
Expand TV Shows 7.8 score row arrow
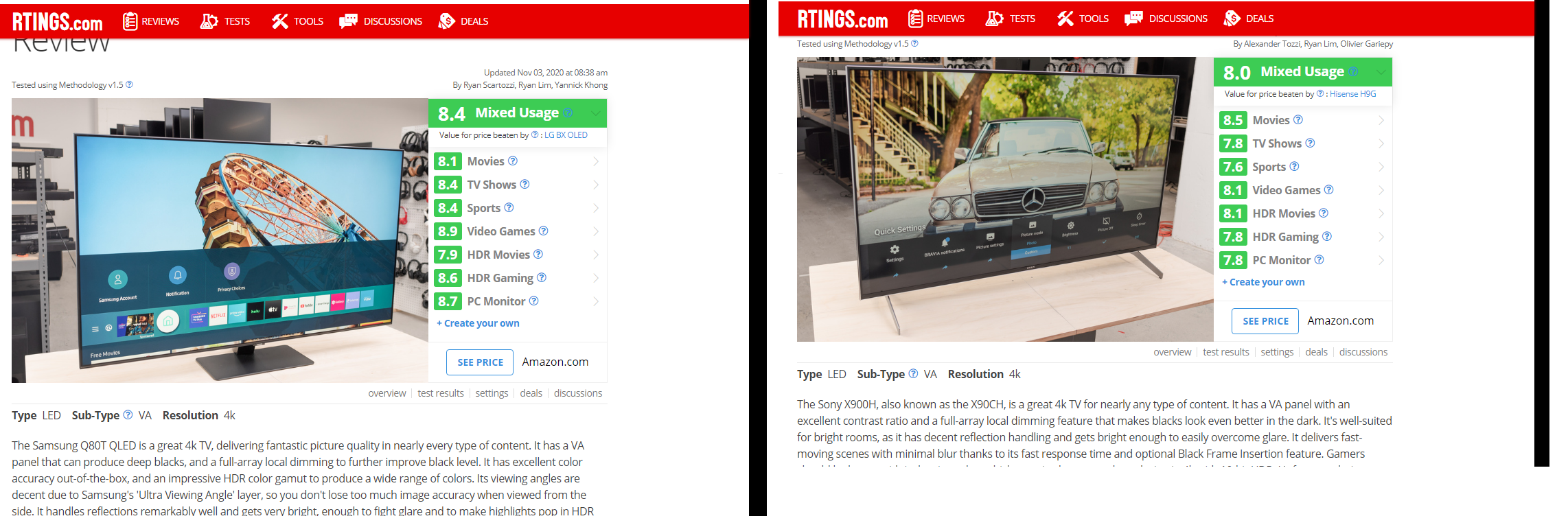[1381, 143]
